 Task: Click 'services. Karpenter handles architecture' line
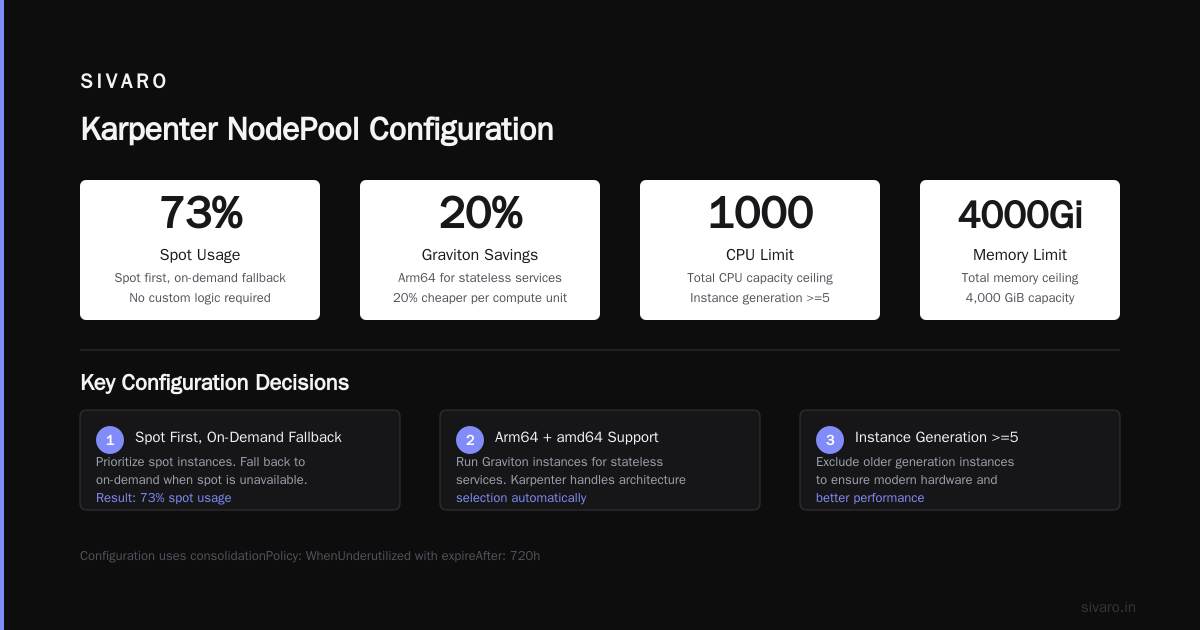point(571,480)
